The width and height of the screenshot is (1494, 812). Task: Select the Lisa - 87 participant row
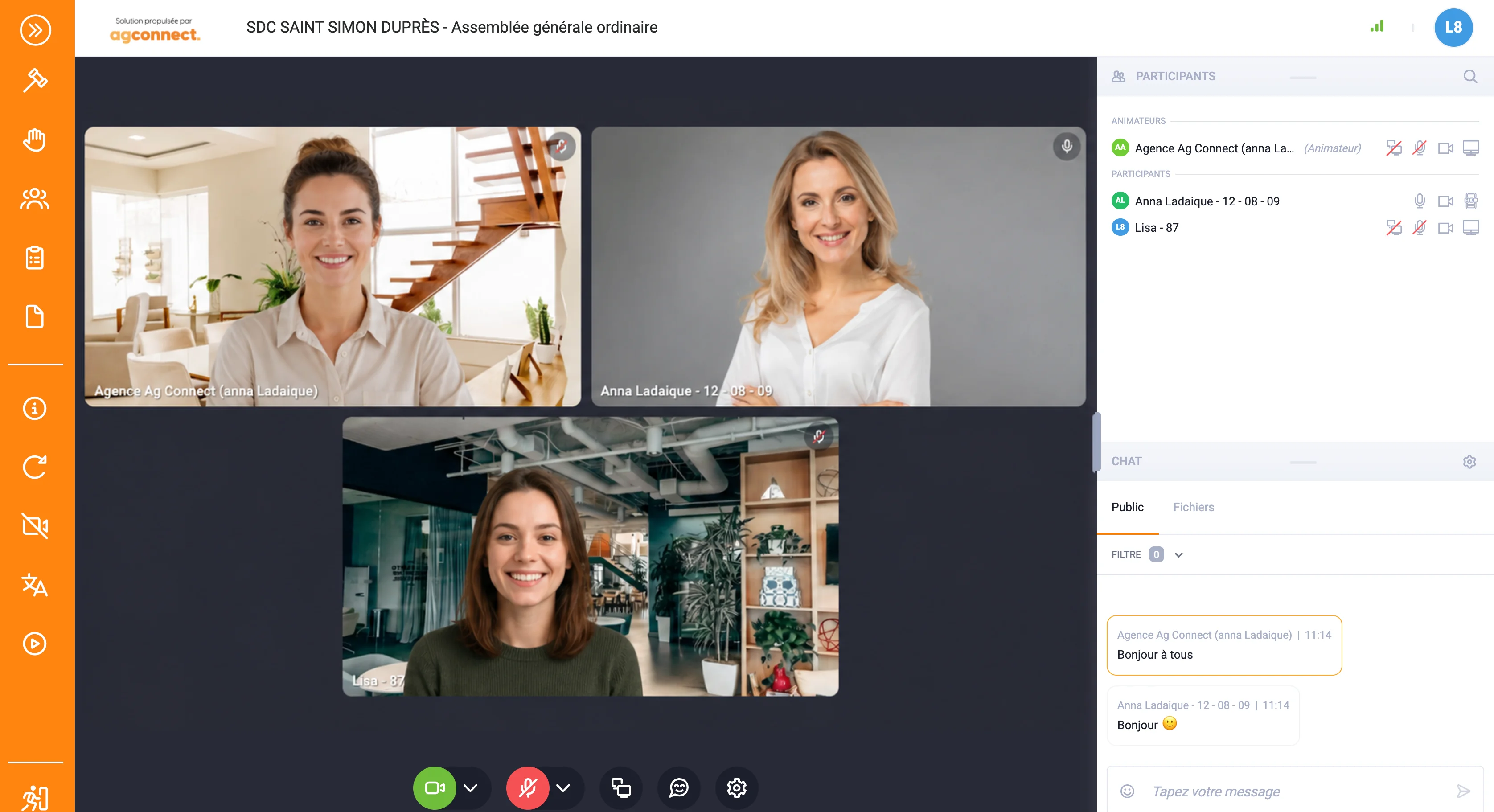(1294, 227)
